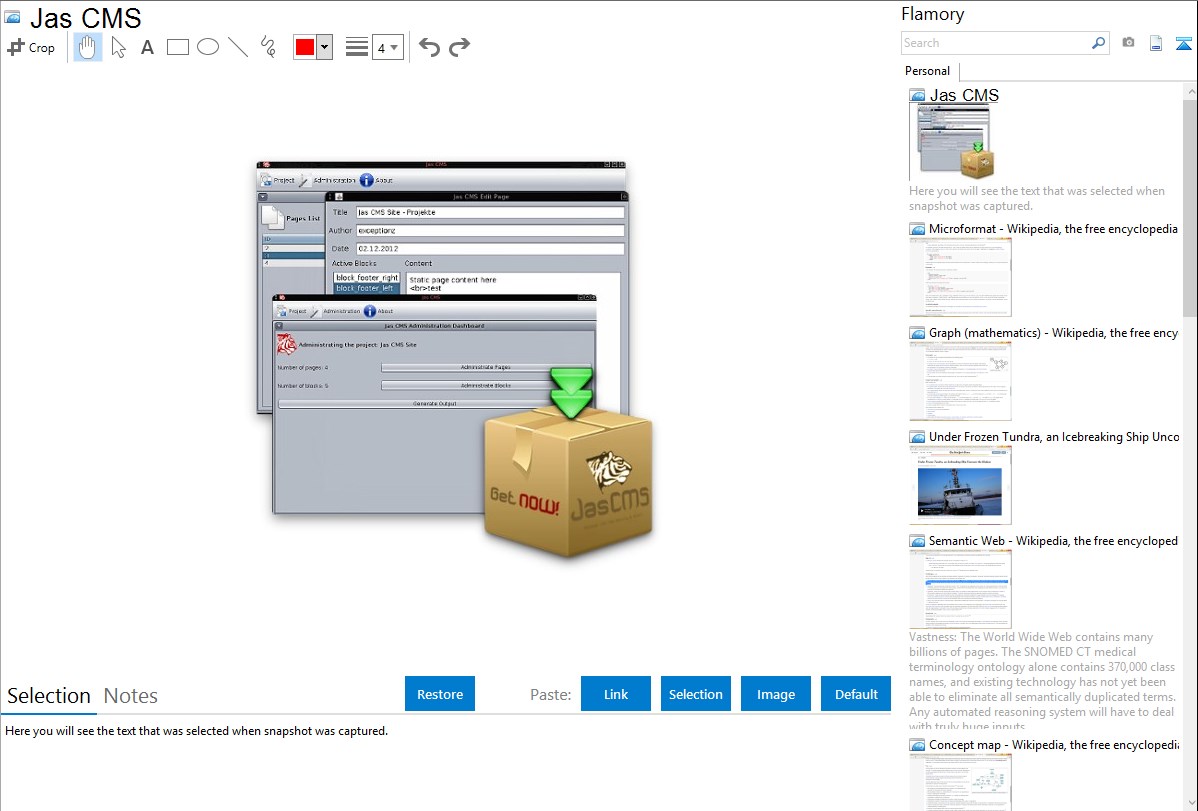This screenshot has height=811, width=1198.
Task: Click the icon beside Concept map title
Action: [x=917, y=745]
